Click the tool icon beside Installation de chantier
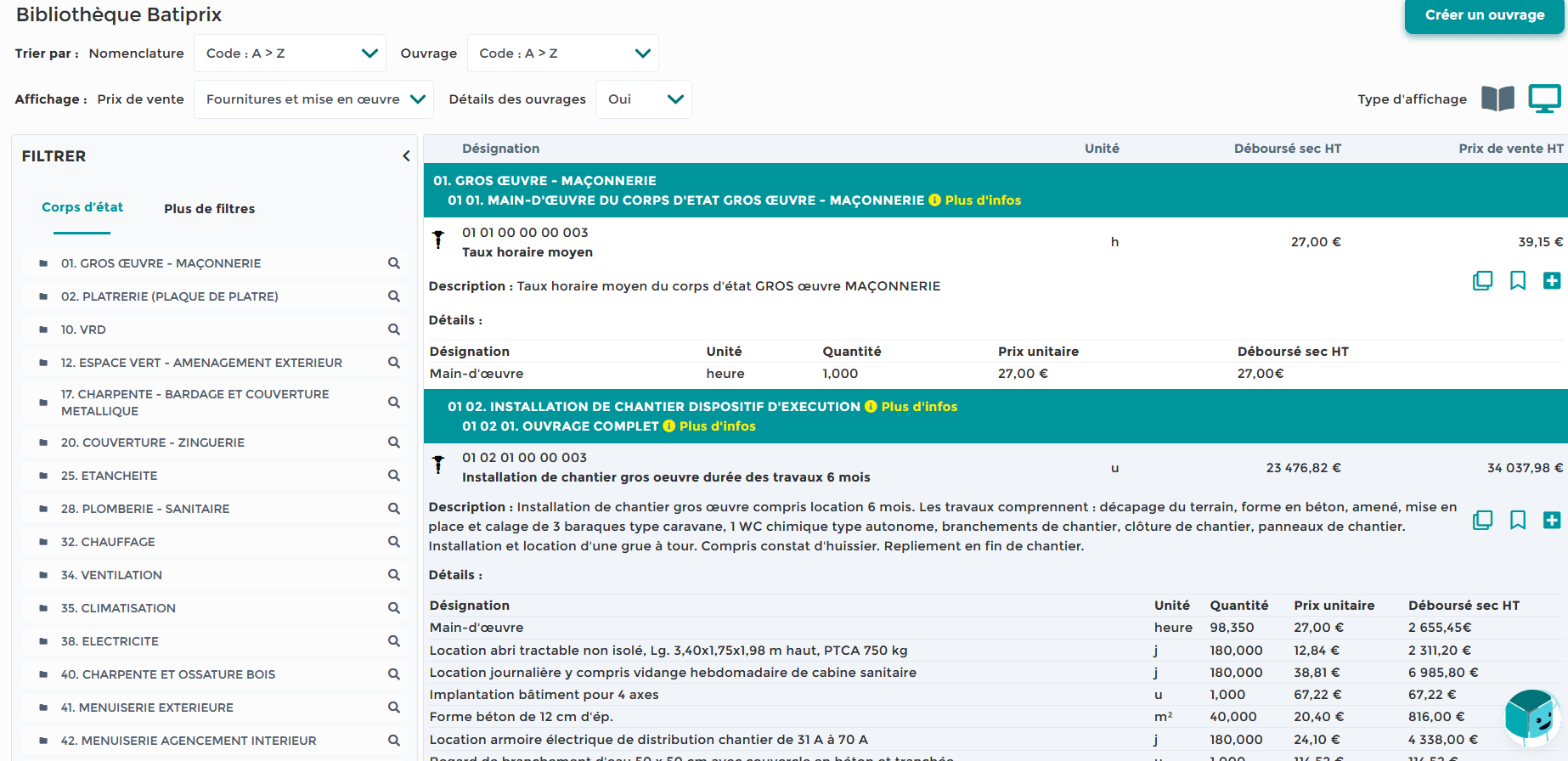The height and width of the screenshot is (761, 1568). coord(438,465)
